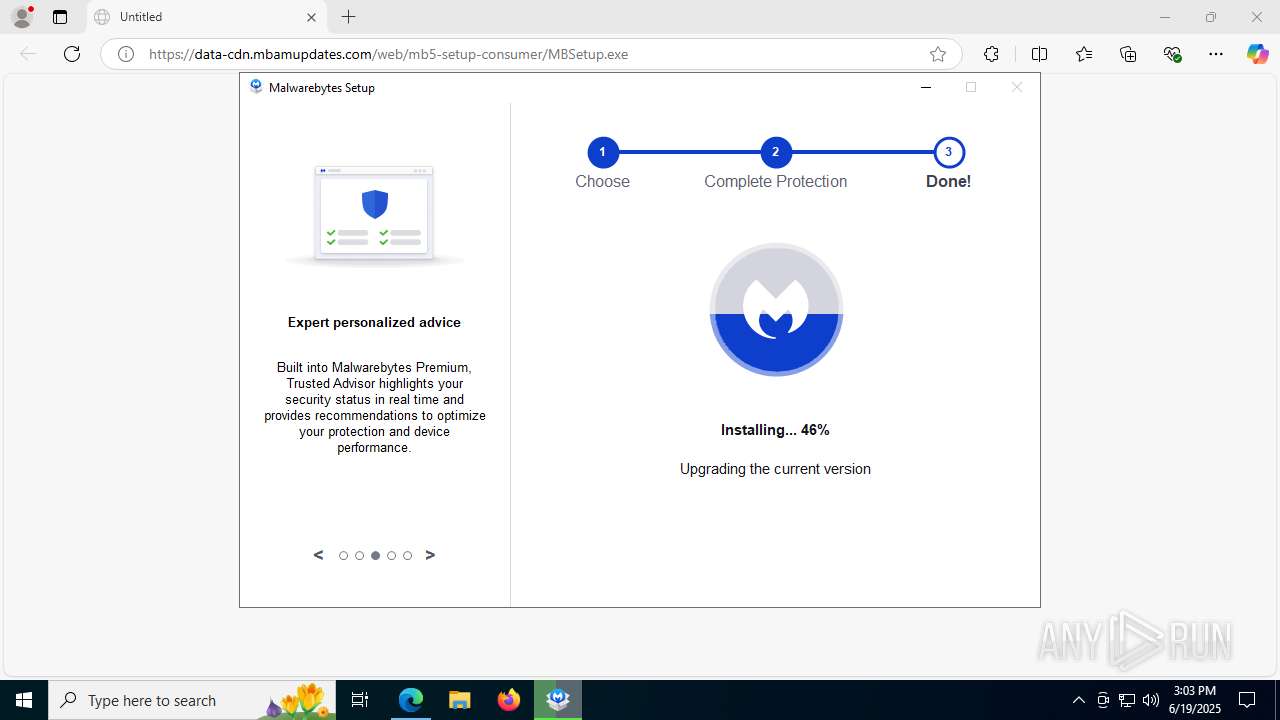Open volume speaker tray icon

(1151, 700)
